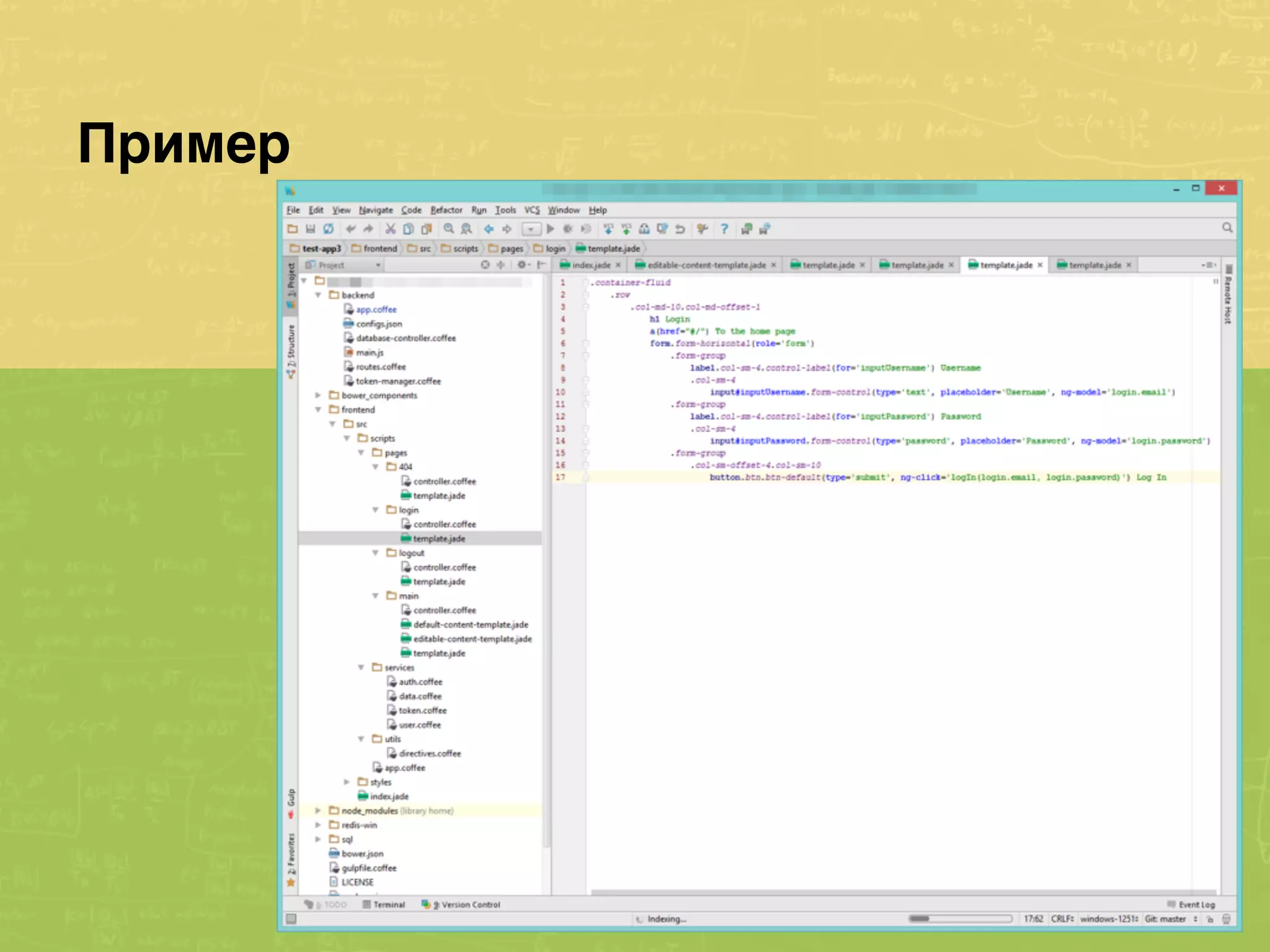The width and height of the screenshot is (1270, 952).
Task: Open Project panel gear settings
Action: [x=523, y=265]
